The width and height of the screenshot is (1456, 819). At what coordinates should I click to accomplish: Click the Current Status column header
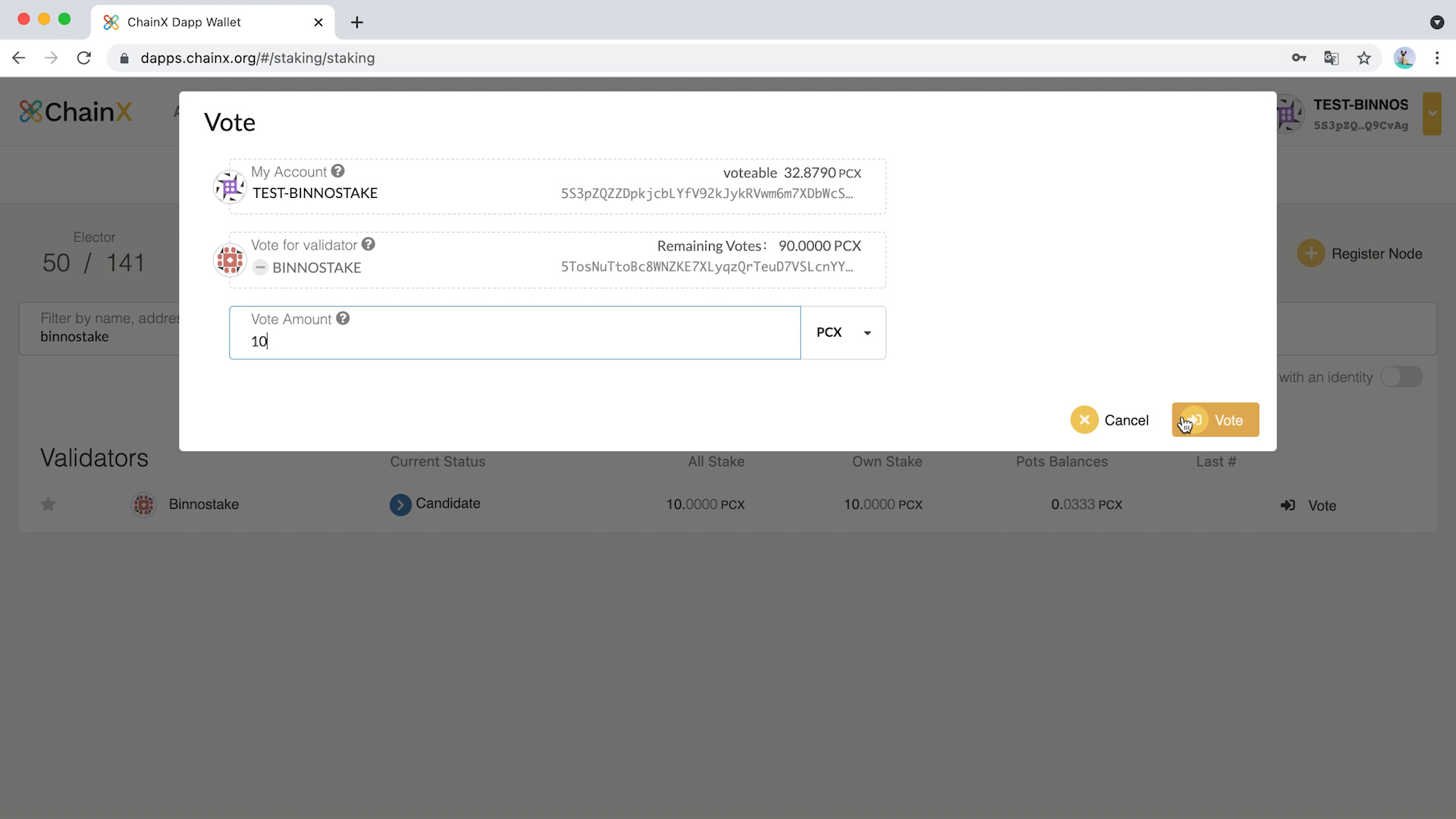pyautogui.click(x=438, y=461)
